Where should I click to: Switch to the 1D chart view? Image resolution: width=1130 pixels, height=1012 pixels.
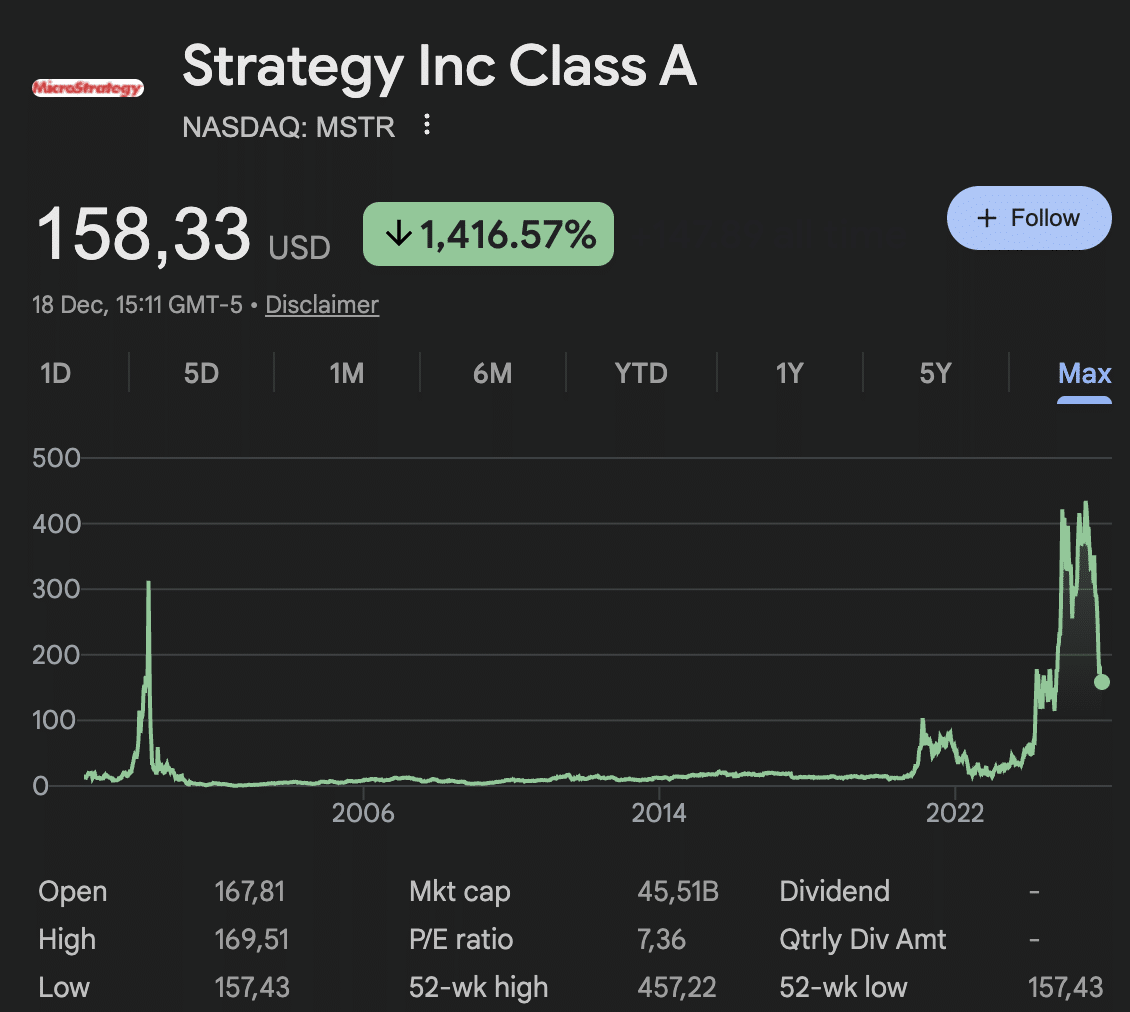(x=56, y=373)
